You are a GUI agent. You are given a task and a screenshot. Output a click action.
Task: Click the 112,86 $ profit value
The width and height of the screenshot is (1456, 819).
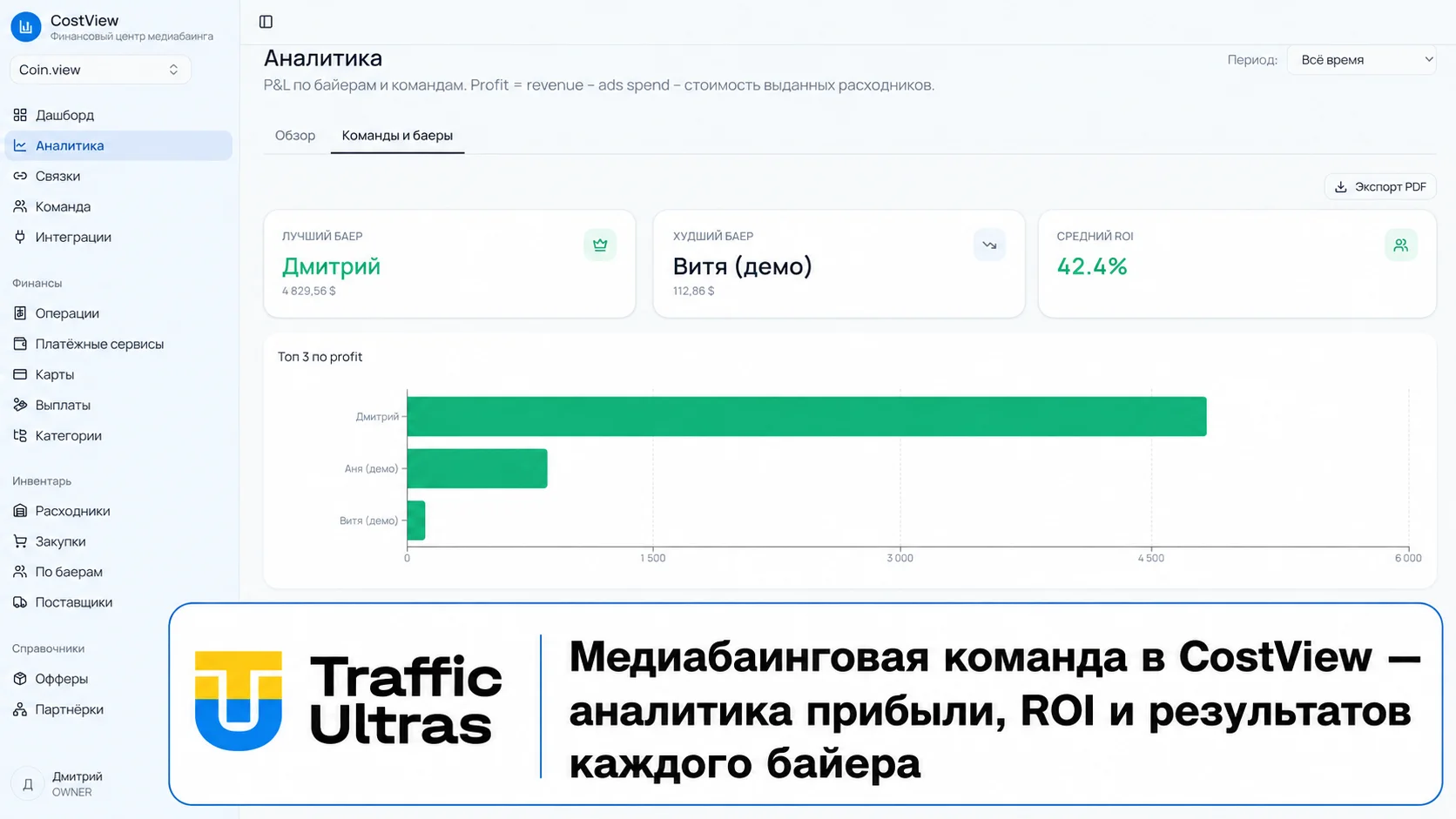pos(693,292)
